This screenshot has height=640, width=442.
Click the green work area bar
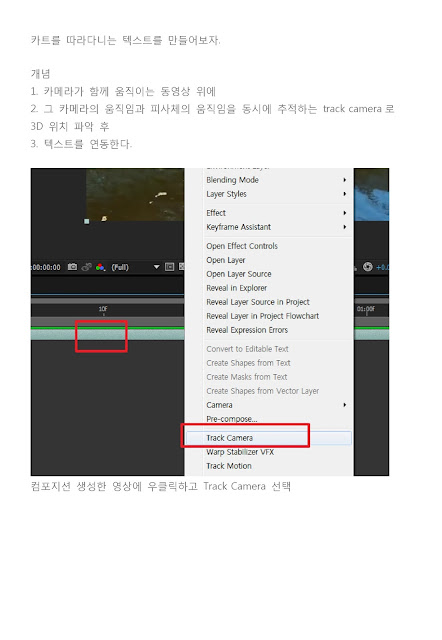(x=107, y=328)
